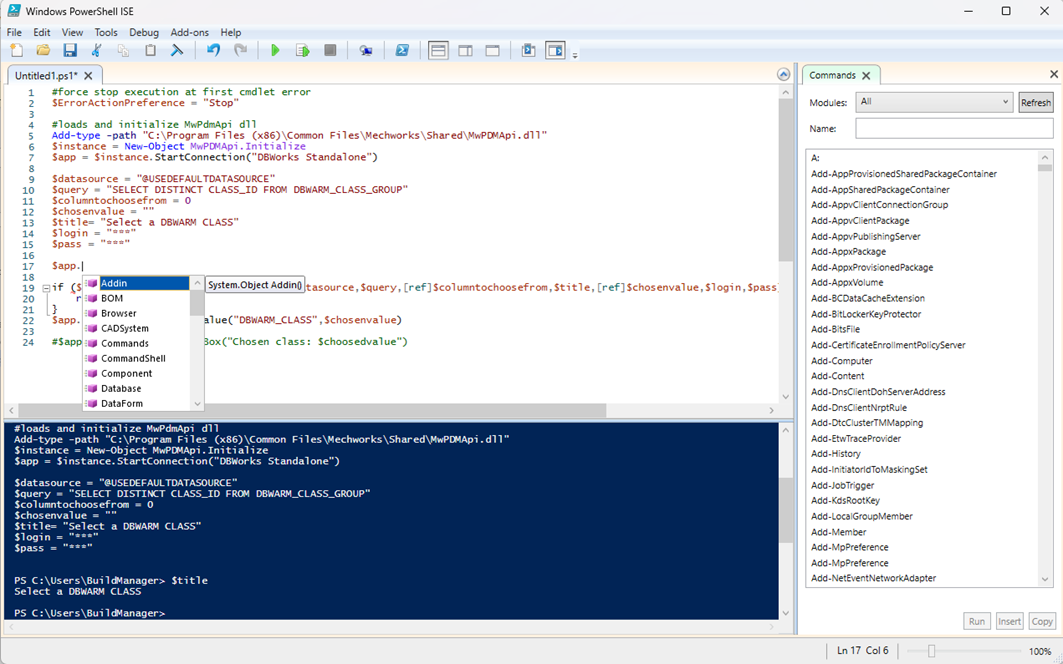Viewport: 1063px width, 664px height.
Task: Select Add-NetEventNetworkAdapter in the commands list
Action: (873, 579)
